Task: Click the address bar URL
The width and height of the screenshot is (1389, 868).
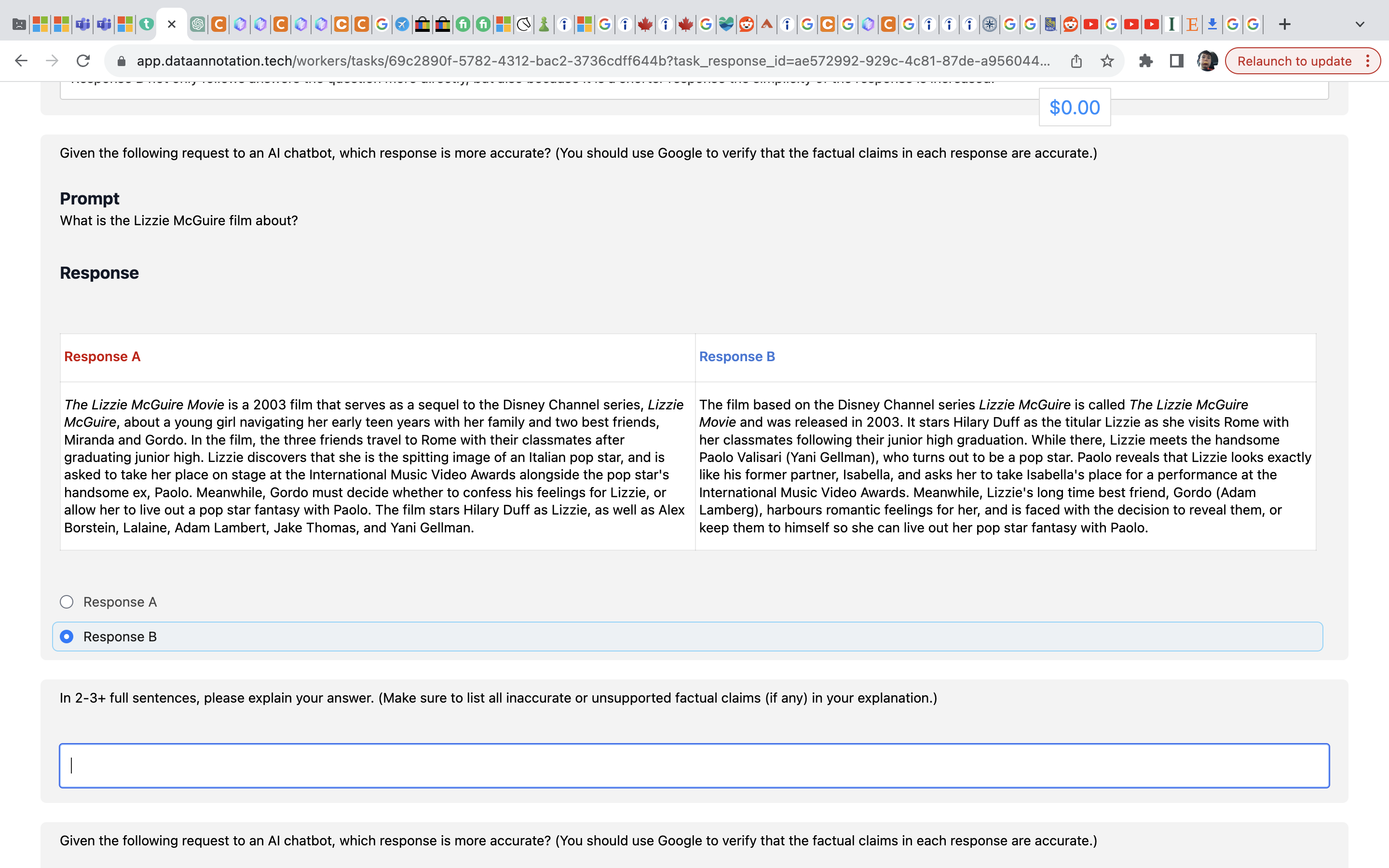Action: [x=591, y=61]
